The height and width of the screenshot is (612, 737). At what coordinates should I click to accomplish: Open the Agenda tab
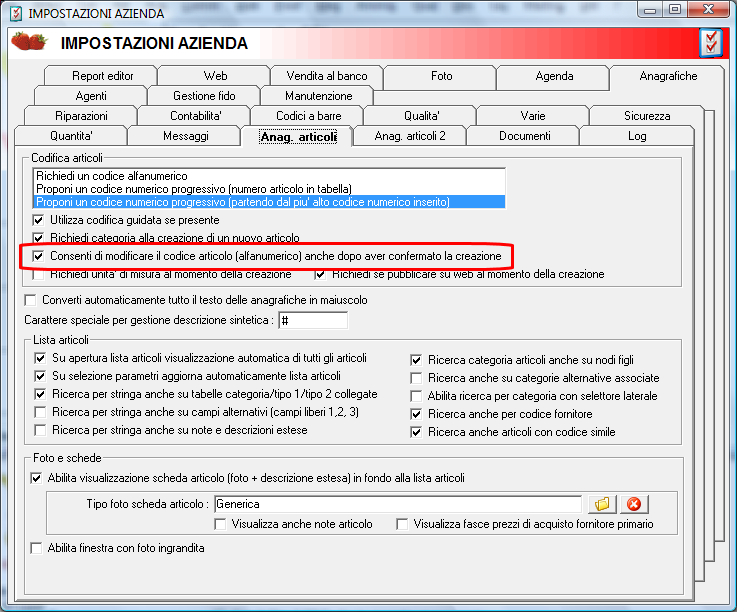pos(554,76)
